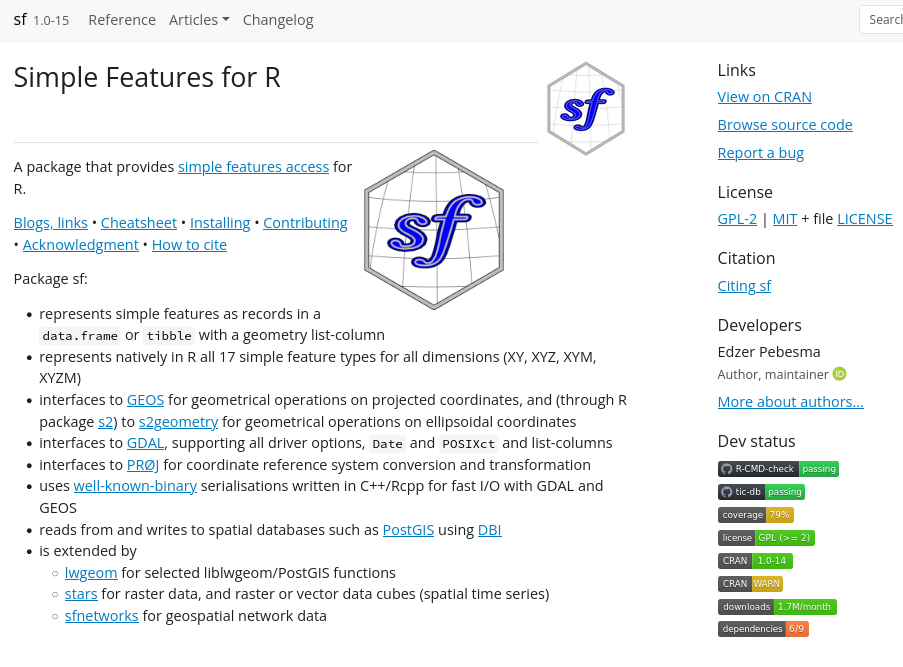Click the R-CMD-check passing badge
Screen dimensions: 903x667
point(778,469)
